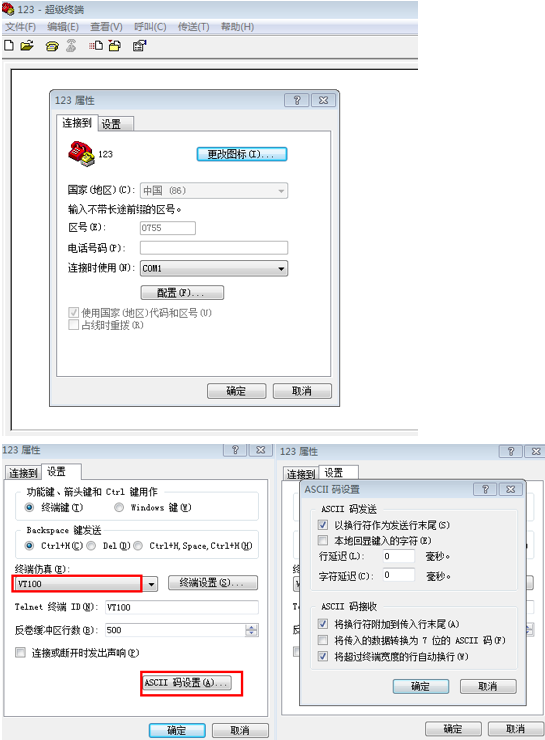Click the help question-mark in ASCII 码设置 dialog
The image size is (545, 740).
tap(485, 489)
